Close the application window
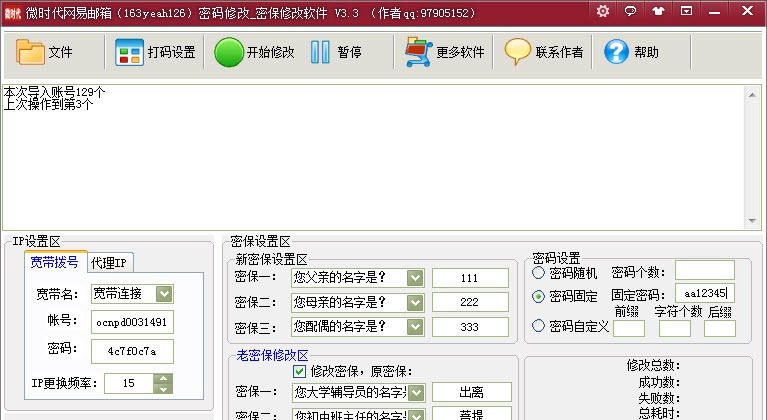Image resolution: width=767 pixels, height=420 pixels. point(747,11)
